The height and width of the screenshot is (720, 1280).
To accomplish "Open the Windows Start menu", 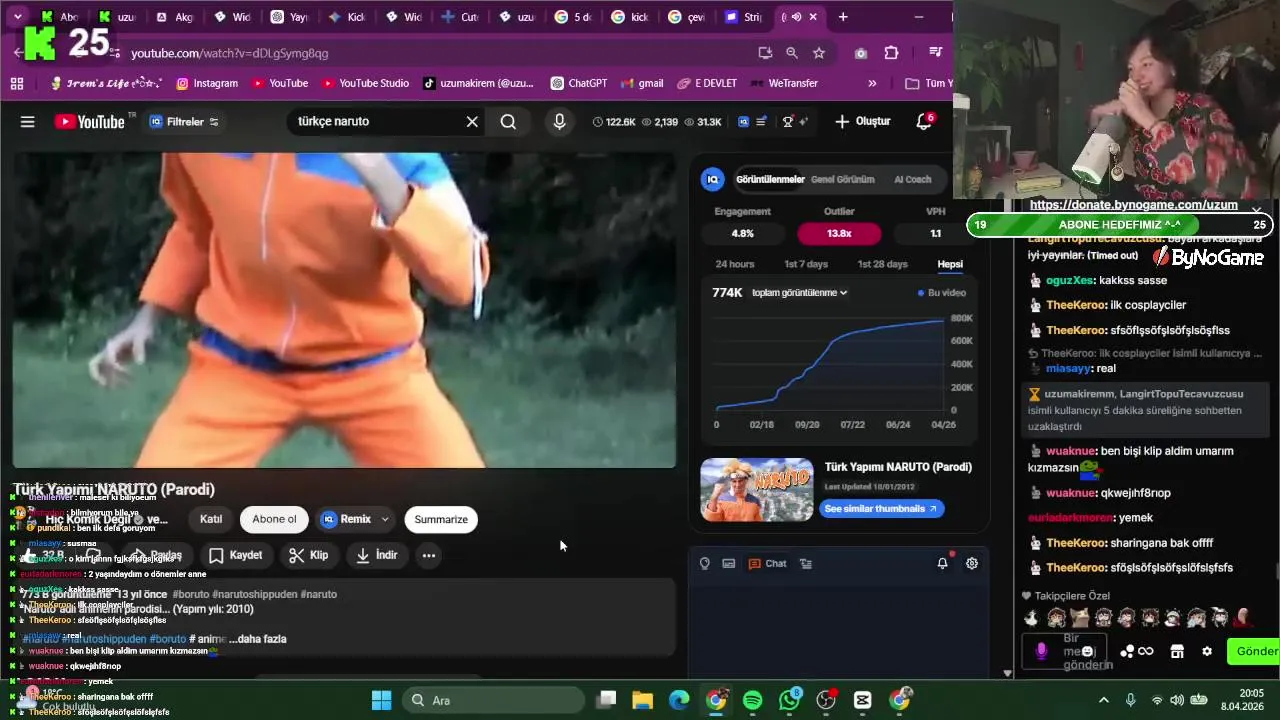I will (381, 700).
